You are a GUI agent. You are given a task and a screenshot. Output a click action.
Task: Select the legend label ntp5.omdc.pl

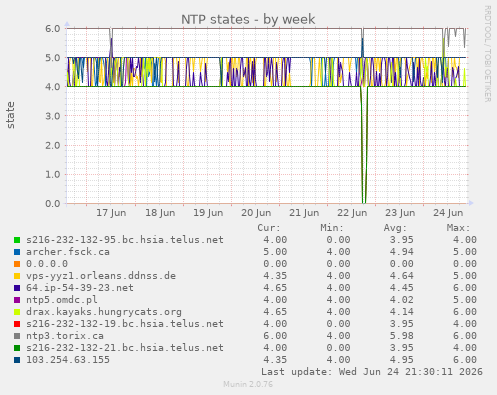62,300
